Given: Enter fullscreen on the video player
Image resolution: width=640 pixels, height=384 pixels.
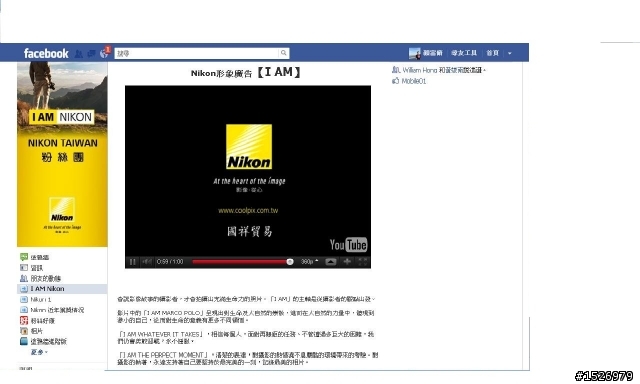Looking at the screenshot, I should [x=363, y=262].
